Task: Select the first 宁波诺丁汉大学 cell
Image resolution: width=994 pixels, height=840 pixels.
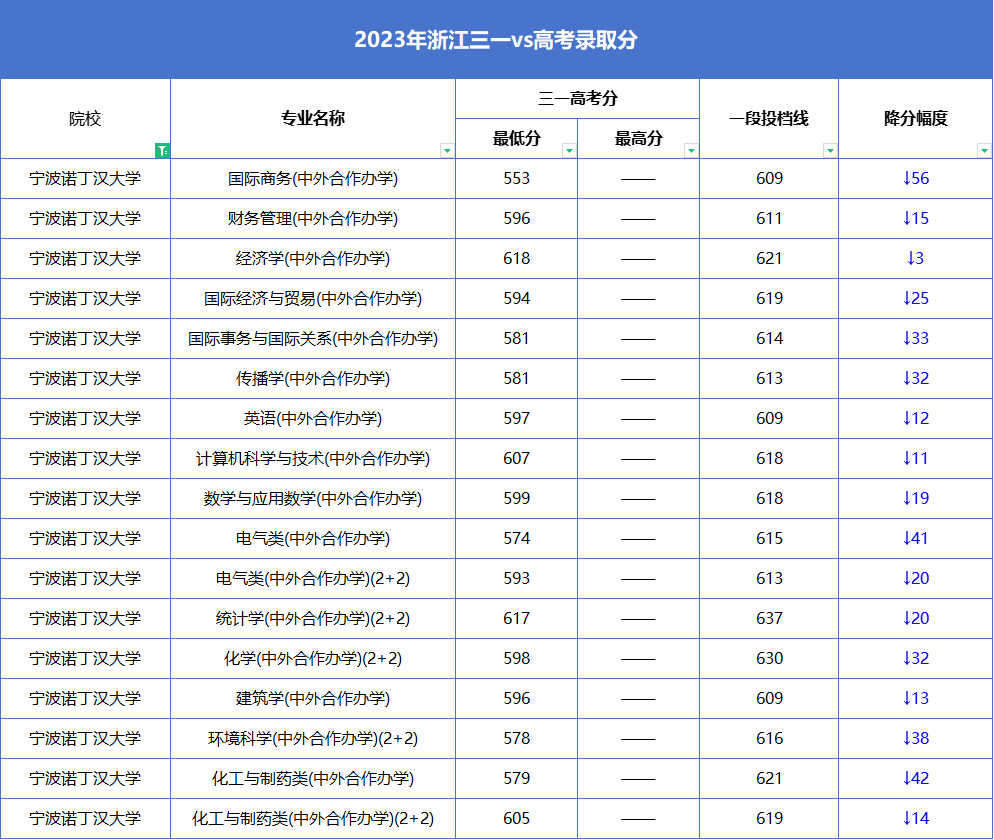Action: [85, 178]
